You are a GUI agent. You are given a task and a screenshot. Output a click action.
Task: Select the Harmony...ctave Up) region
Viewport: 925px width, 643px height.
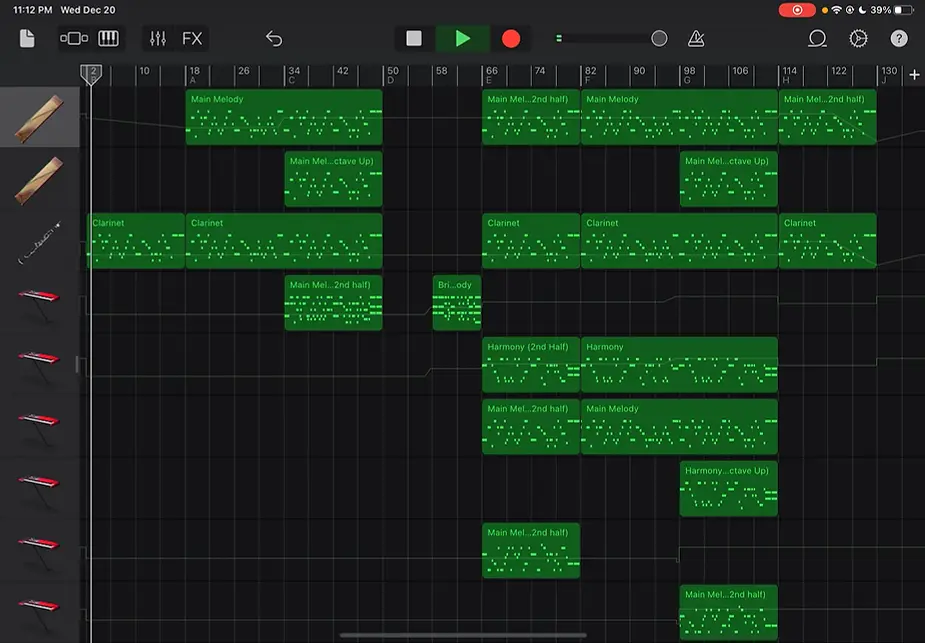729,488
